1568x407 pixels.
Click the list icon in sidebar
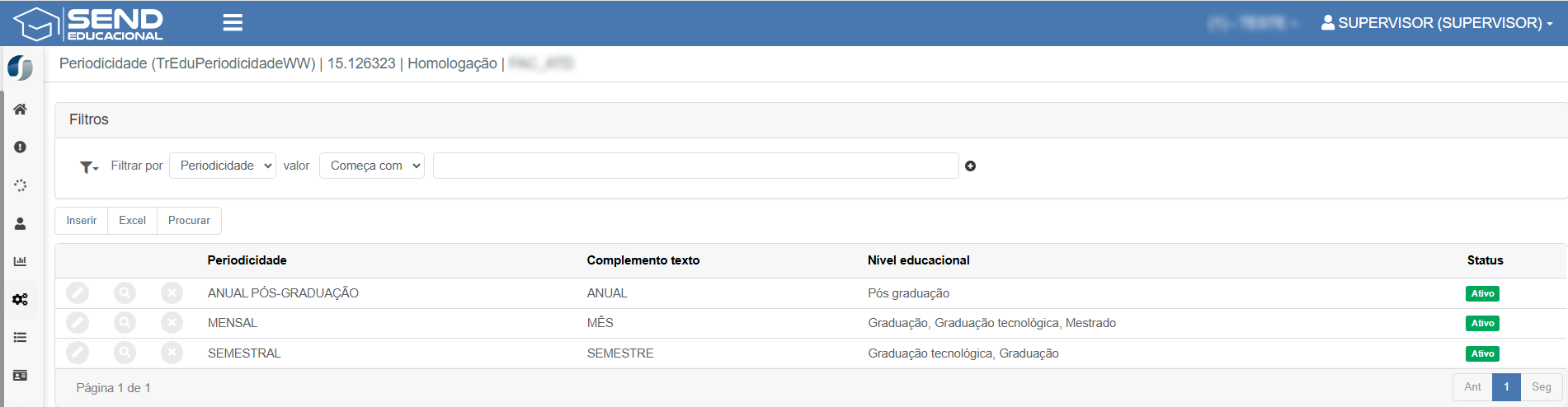click(x=20, y=338)
